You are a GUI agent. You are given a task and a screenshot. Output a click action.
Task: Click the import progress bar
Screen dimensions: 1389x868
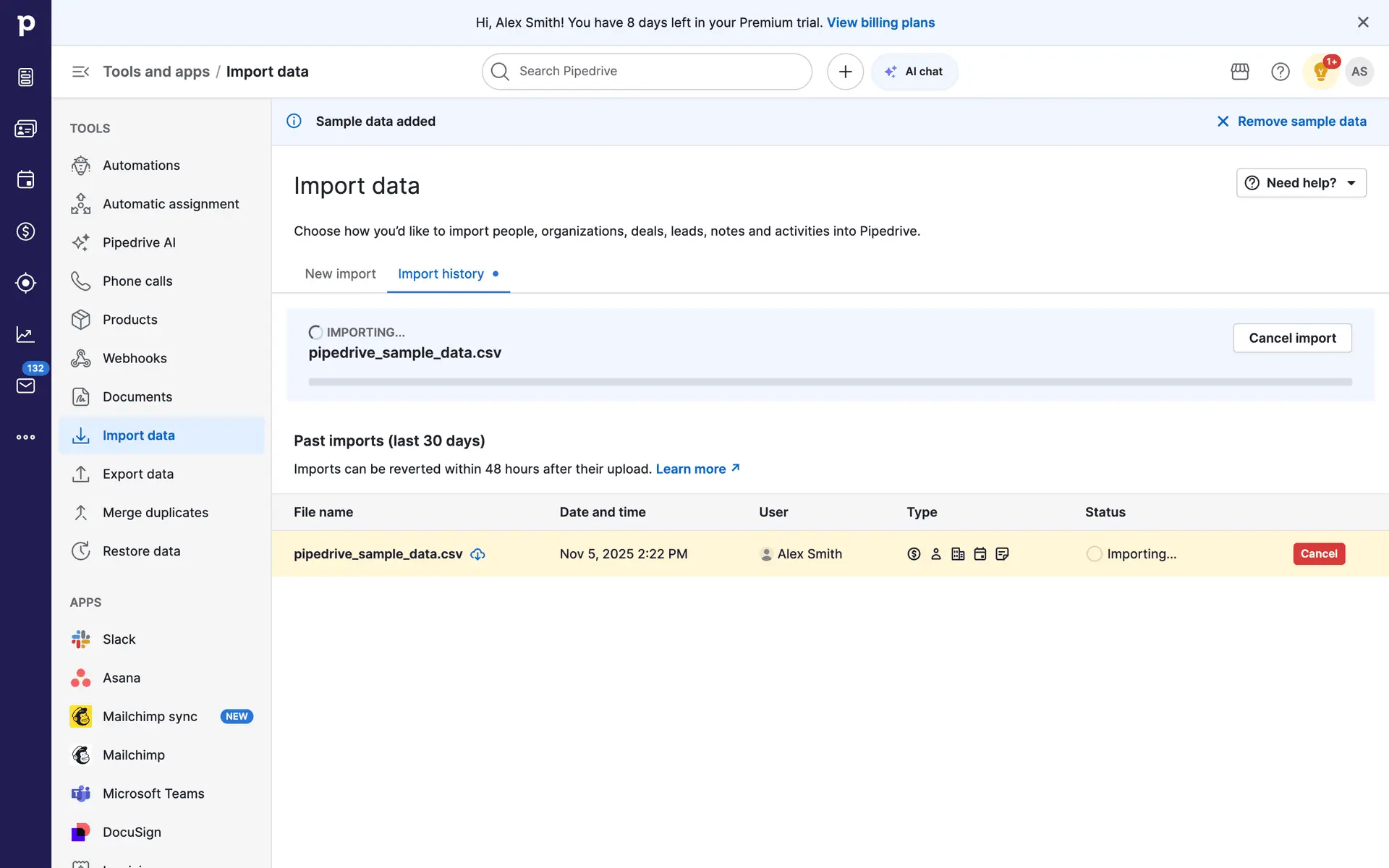click(x=830, y=382)
